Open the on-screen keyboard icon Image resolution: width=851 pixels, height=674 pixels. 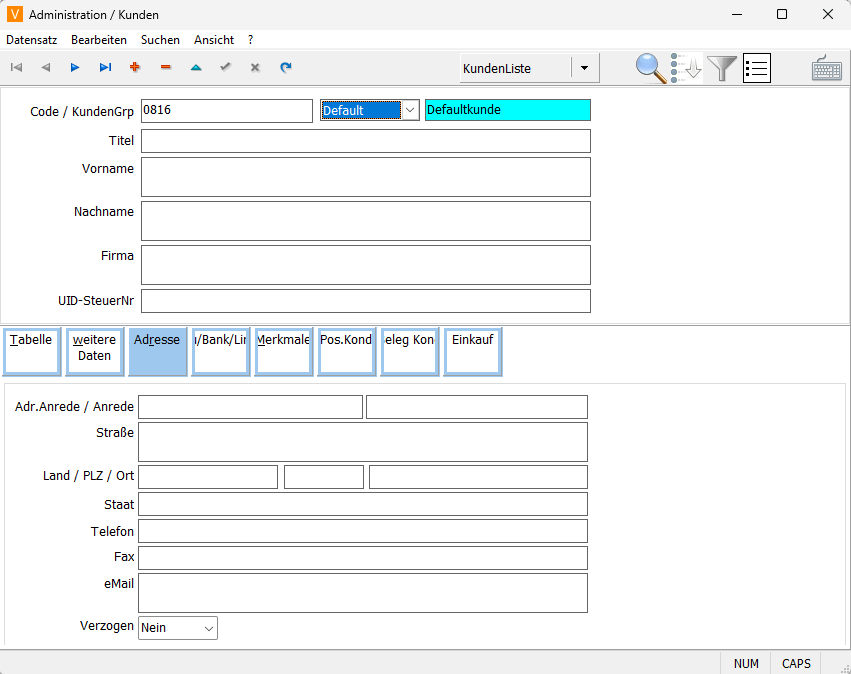[x=826, y=68]
